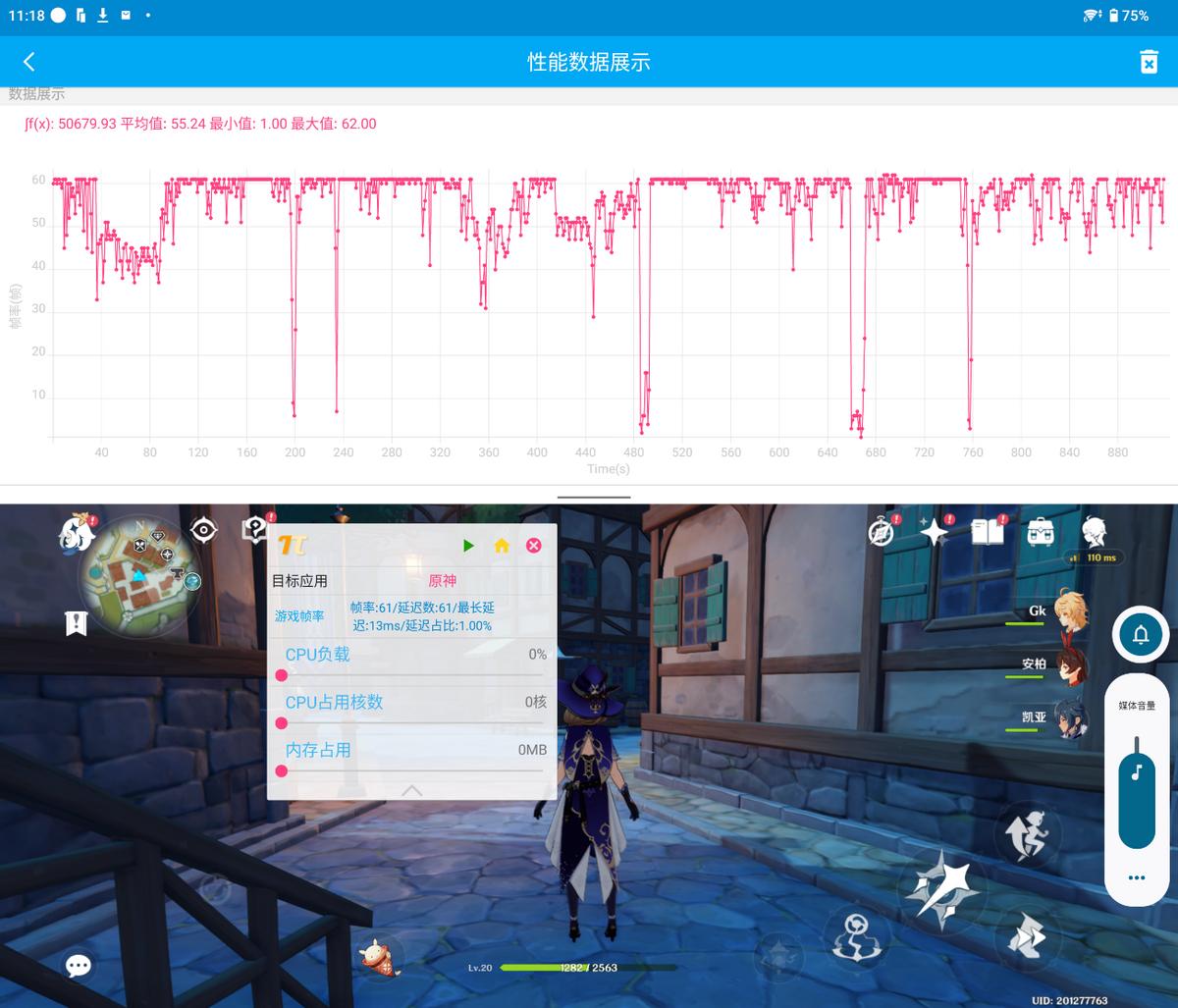Collapse the π overlay via bottom chevron

coord(410,790)
